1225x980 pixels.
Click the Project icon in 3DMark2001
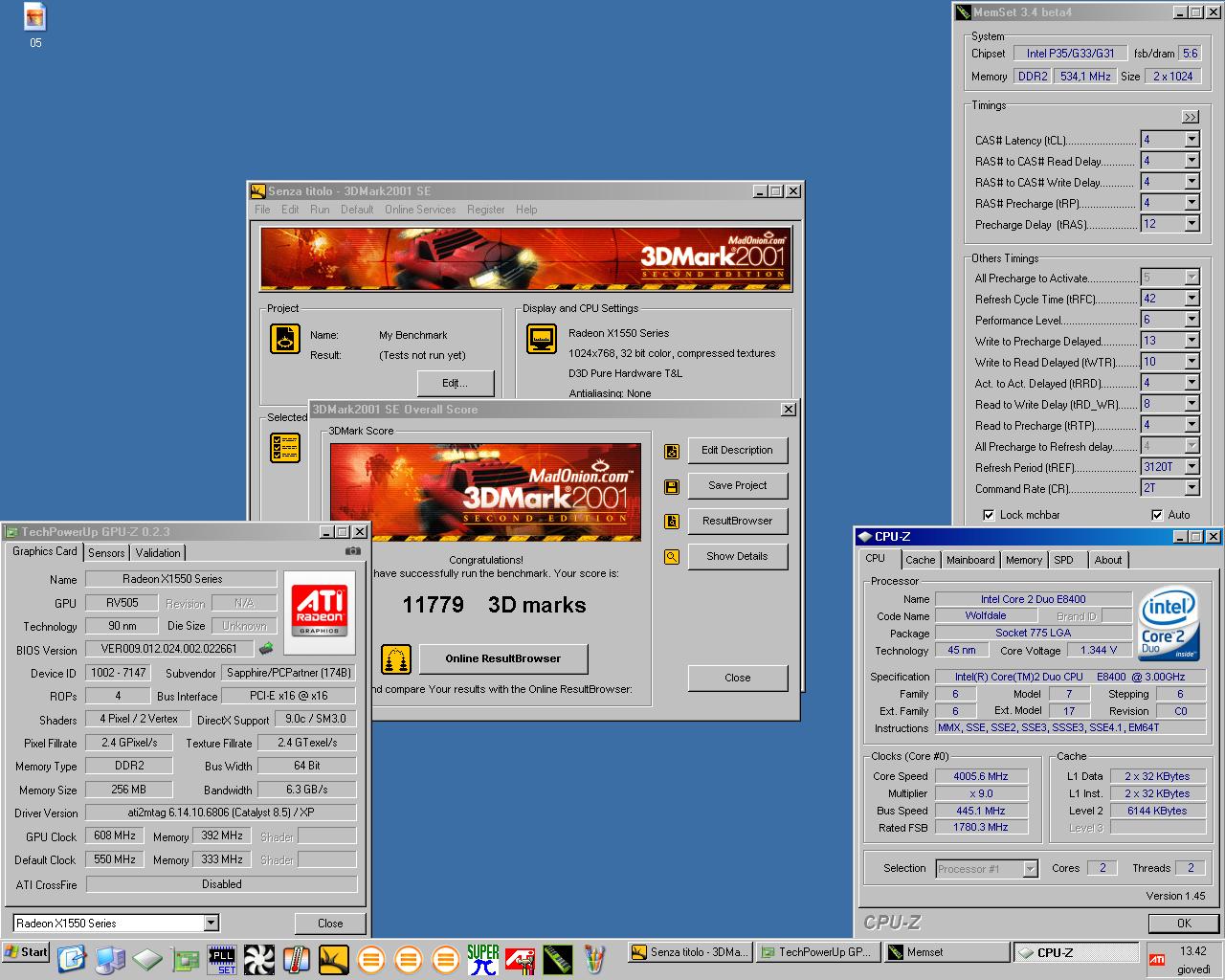(x=285, y=339)
